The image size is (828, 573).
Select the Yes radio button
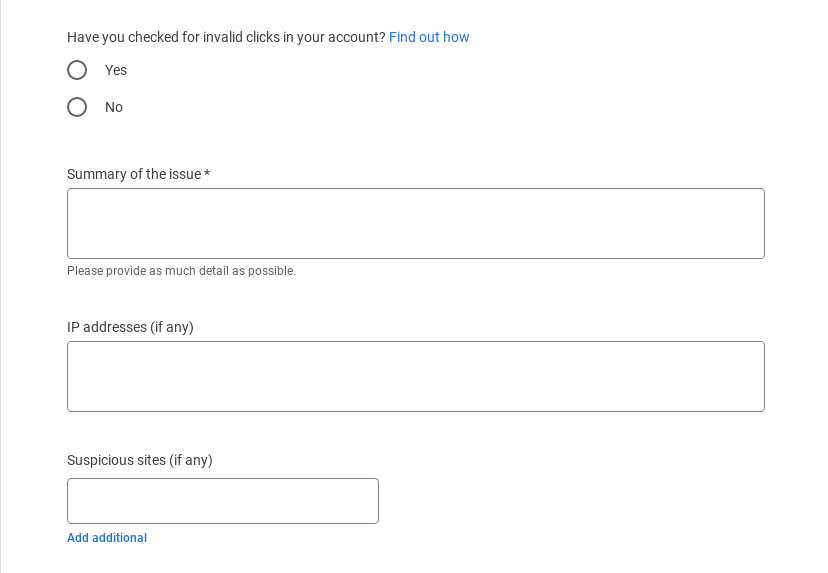pos(77,70)
